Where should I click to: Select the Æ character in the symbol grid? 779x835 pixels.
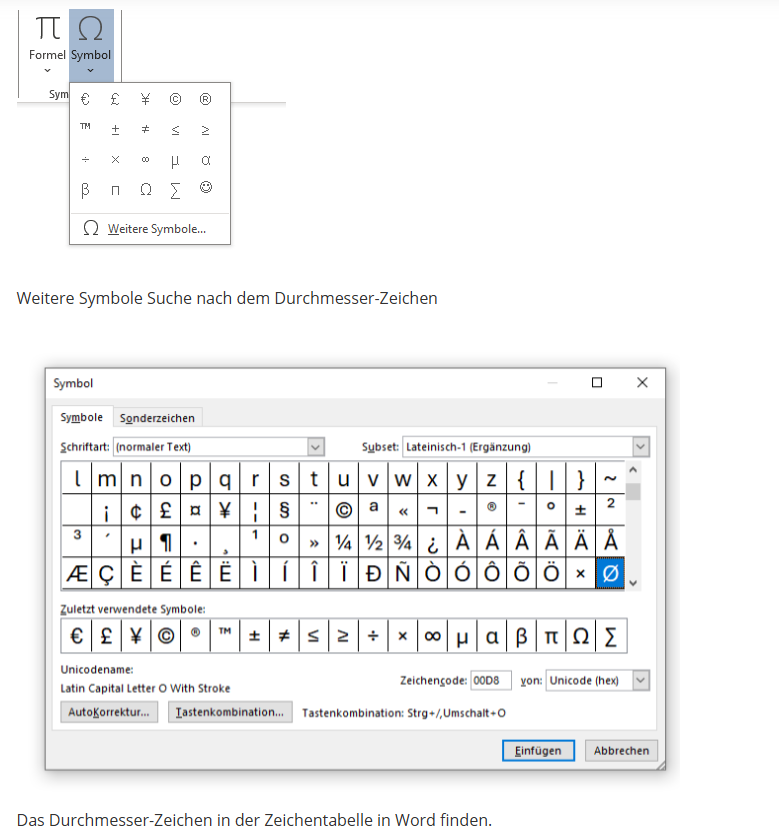click(77, 573)
